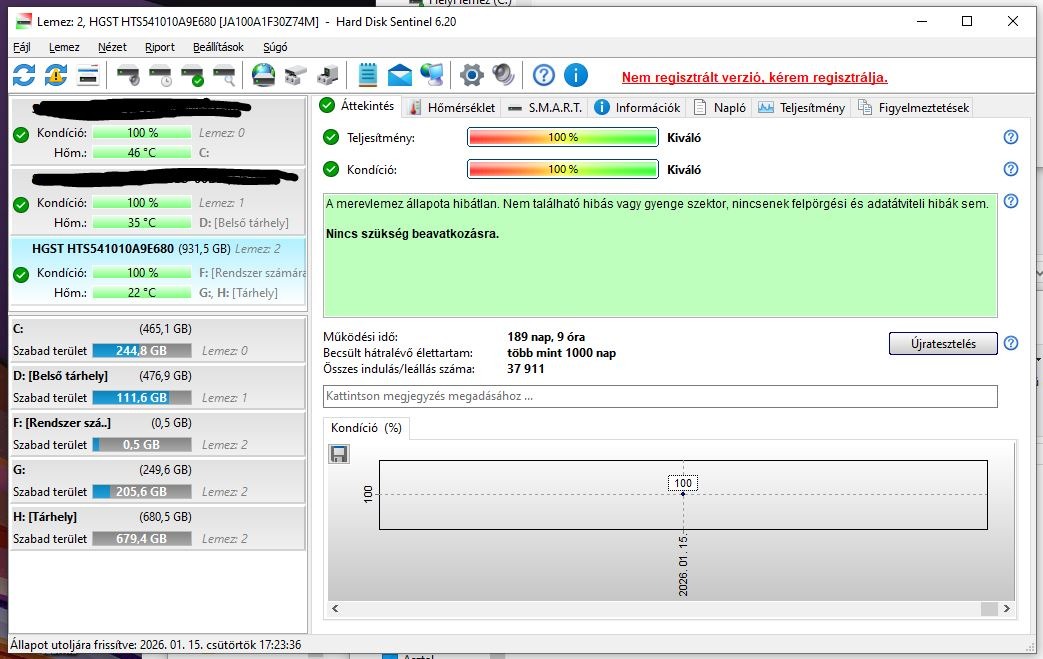Click the globe and monitor network icon
Viewport: 1043px width, 659px height.
pyautogui.click(x=432, y=74)
